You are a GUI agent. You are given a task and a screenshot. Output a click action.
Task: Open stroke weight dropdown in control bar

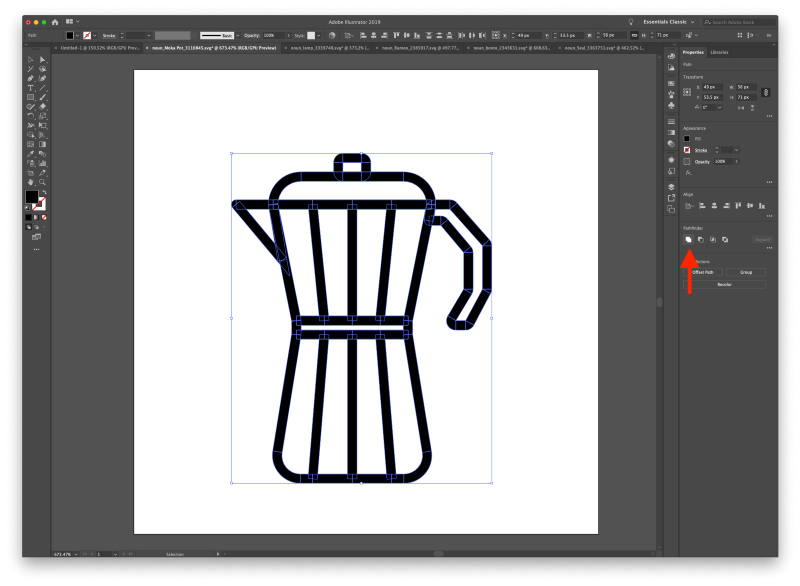pyautogui.click(x=148, y=35)
